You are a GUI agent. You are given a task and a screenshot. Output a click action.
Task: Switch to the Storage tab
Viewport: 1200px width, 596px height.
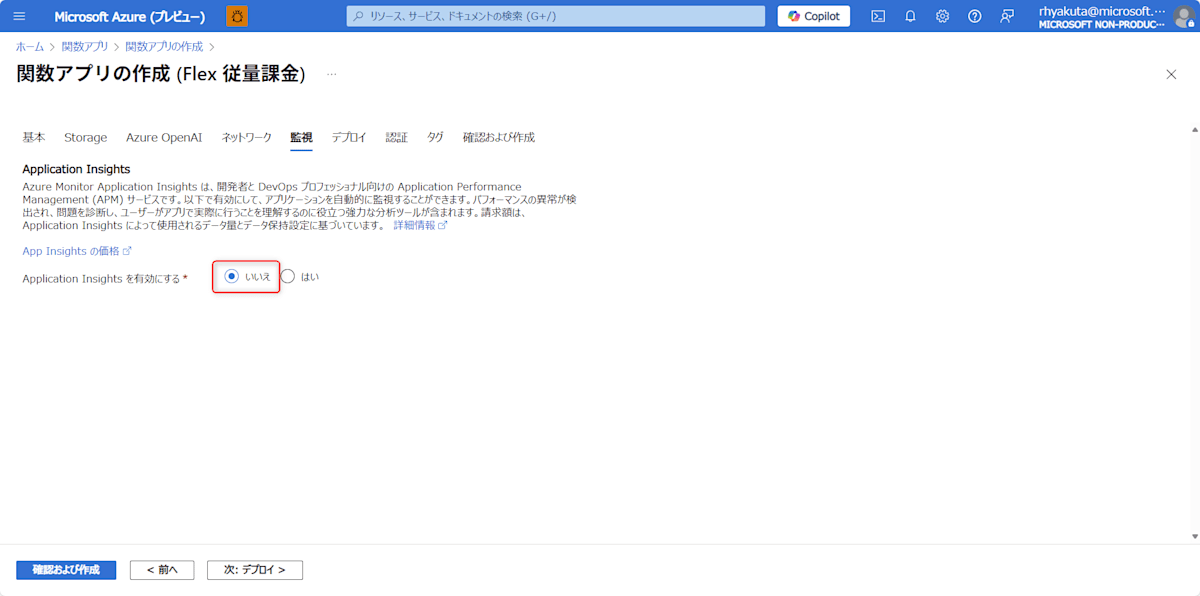86,137
